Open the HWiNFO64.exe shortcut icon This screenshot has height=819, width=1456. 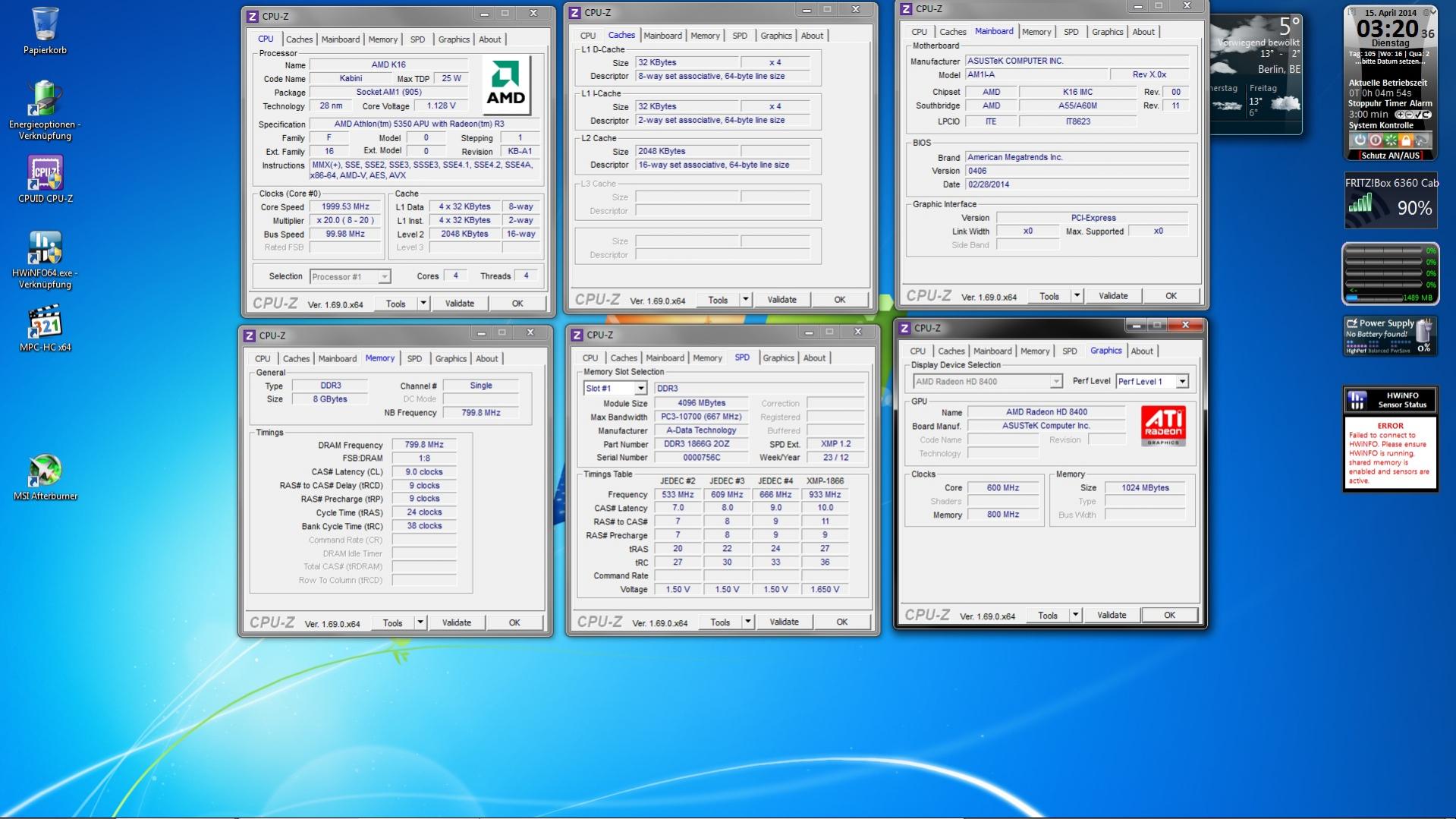(45, 249)
